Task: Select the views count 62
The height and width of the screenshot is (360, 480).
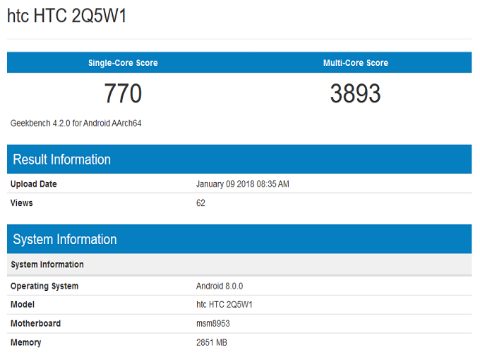Action: 201,203
